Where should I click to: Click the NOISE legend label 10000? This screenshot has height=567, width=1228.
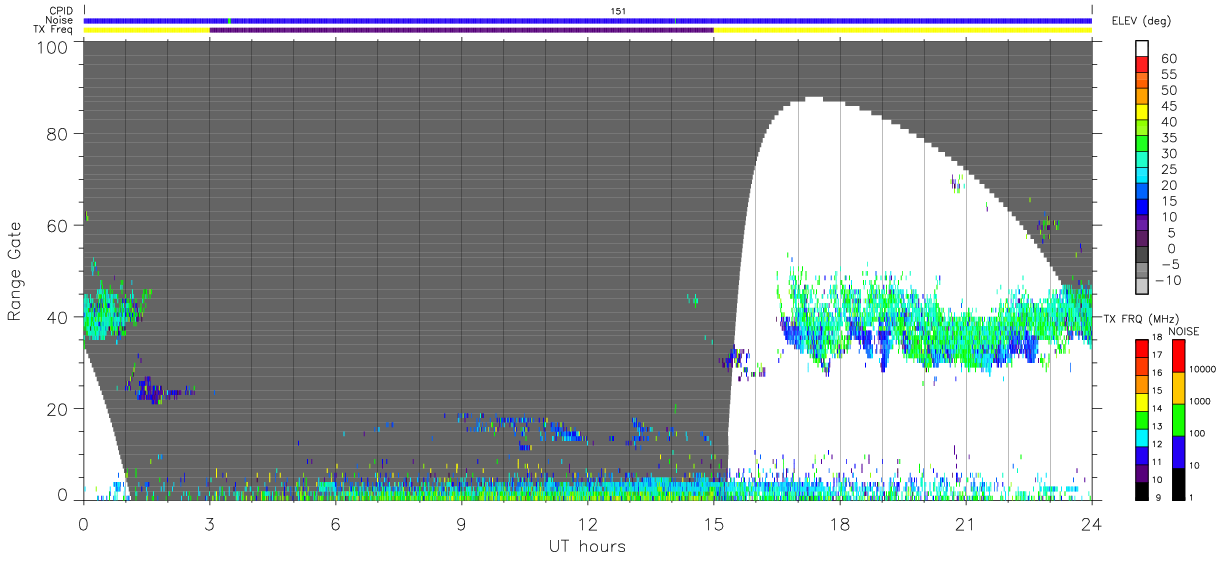(x=1203, y=368)
